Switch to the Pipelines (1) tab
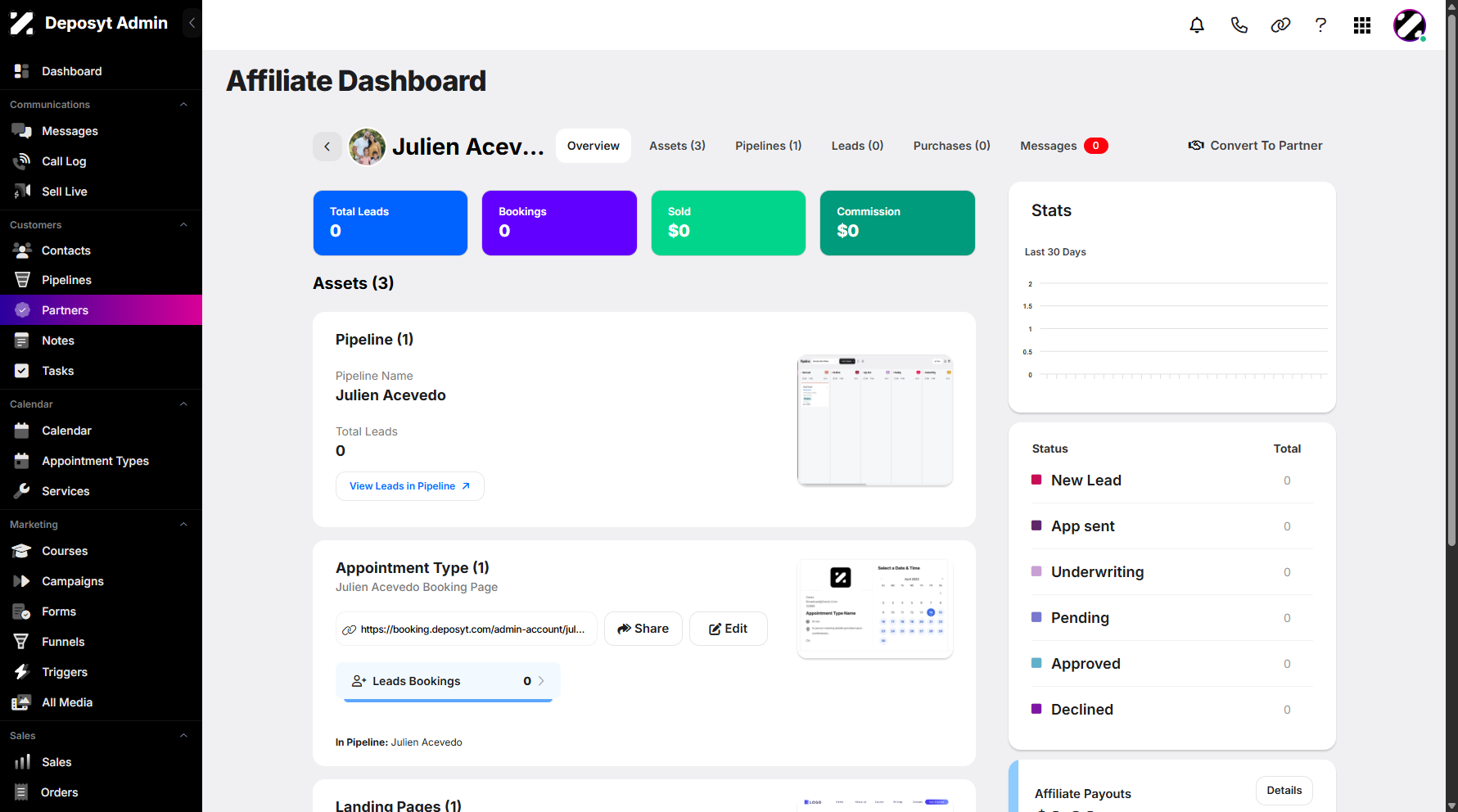Image resolution: width=1458 pixels, height=812 pixels. (x=768, y=146)
